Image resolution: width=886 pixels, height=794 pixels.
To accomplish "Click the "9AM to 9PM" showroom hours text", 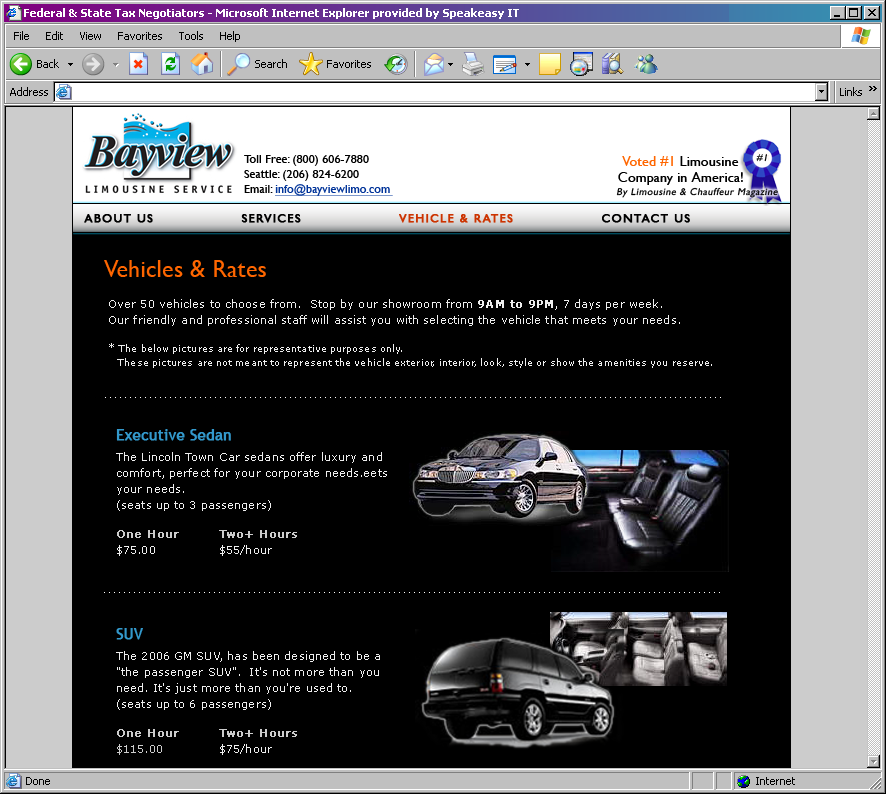I will [x=515, y=304].
